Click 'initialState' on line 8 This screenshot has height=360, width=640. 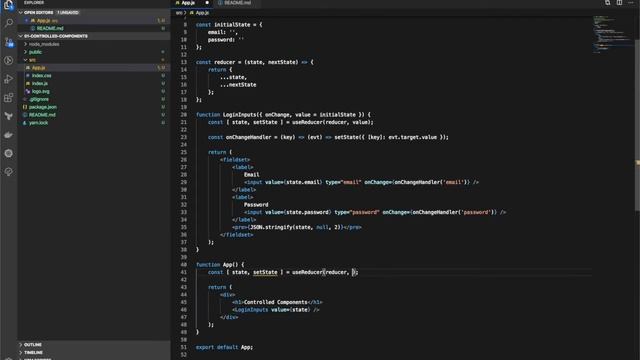[232, 25]
